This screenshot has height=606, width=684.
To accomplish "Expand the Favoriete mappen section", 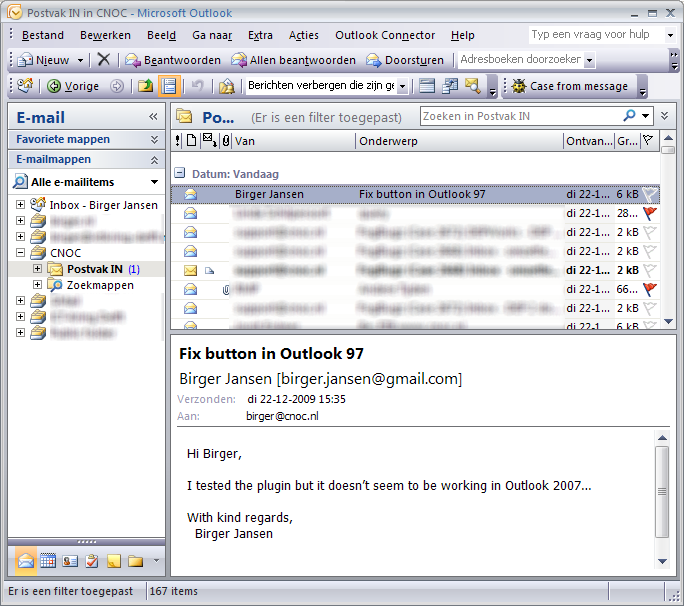I will (x=154, y=140).
